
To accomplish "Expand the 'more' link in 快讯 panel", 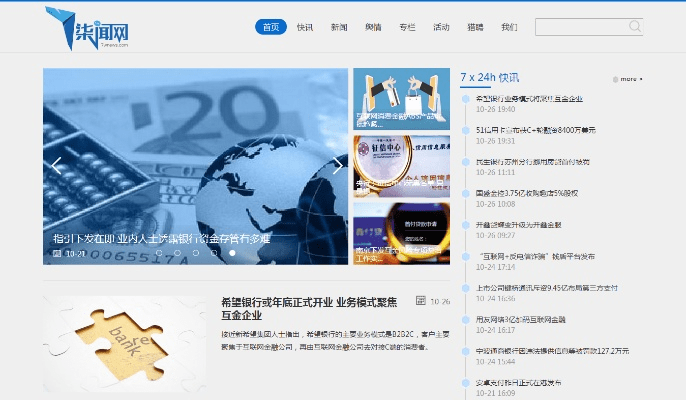I will click(628, 78).
